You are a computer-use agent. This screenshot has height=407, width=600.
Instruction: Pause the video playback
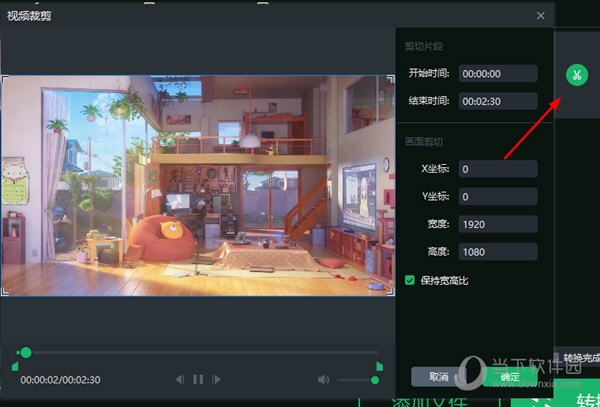(x=198, y=379)
